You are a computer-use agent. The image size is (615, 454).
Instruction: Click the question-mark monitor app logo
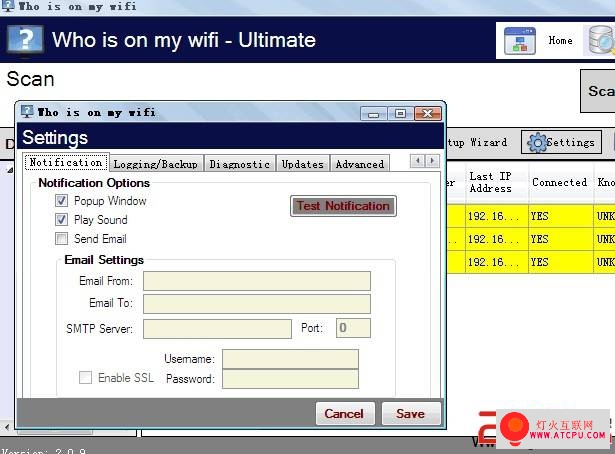(25, 40)
